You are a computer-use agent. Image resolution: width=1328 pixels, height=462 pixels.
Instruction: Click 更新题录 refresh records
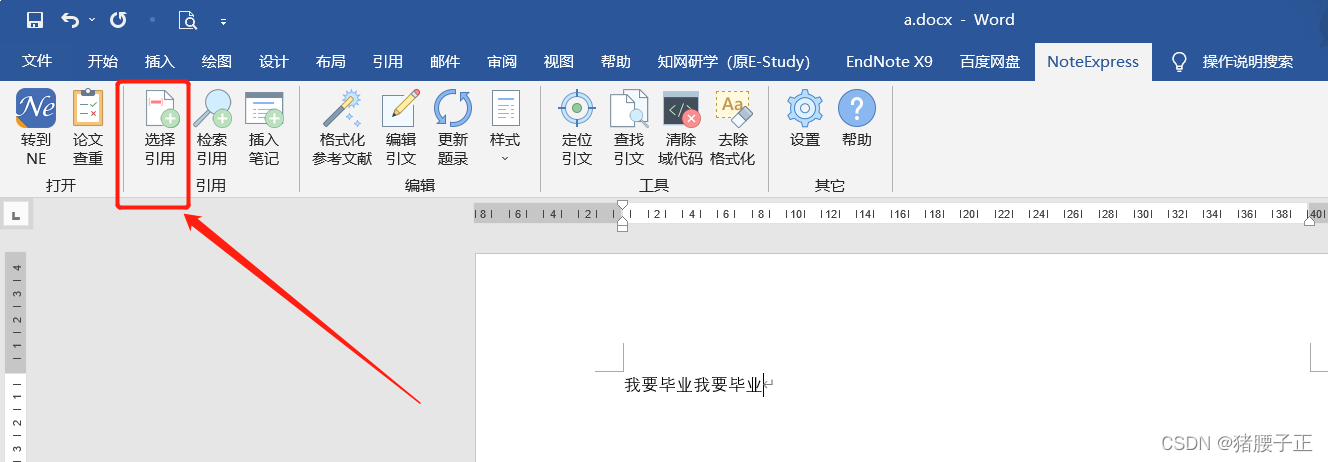(x=453, y=128)
